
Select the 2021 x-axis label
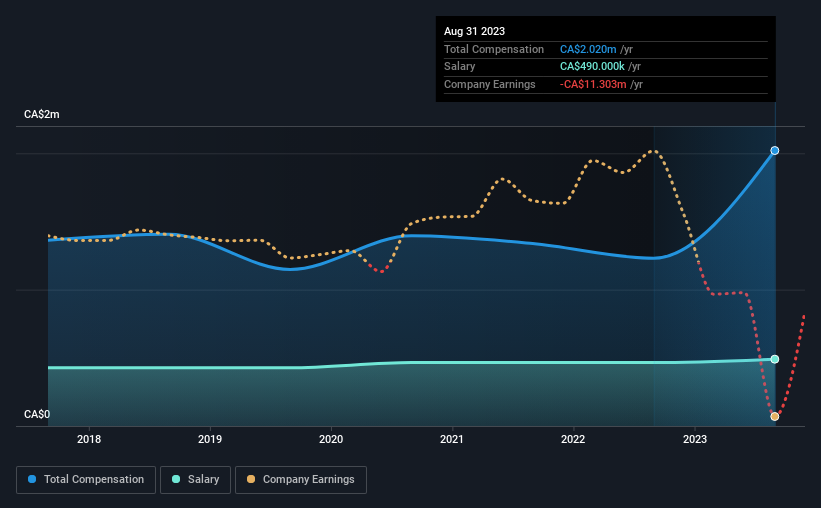452,439
